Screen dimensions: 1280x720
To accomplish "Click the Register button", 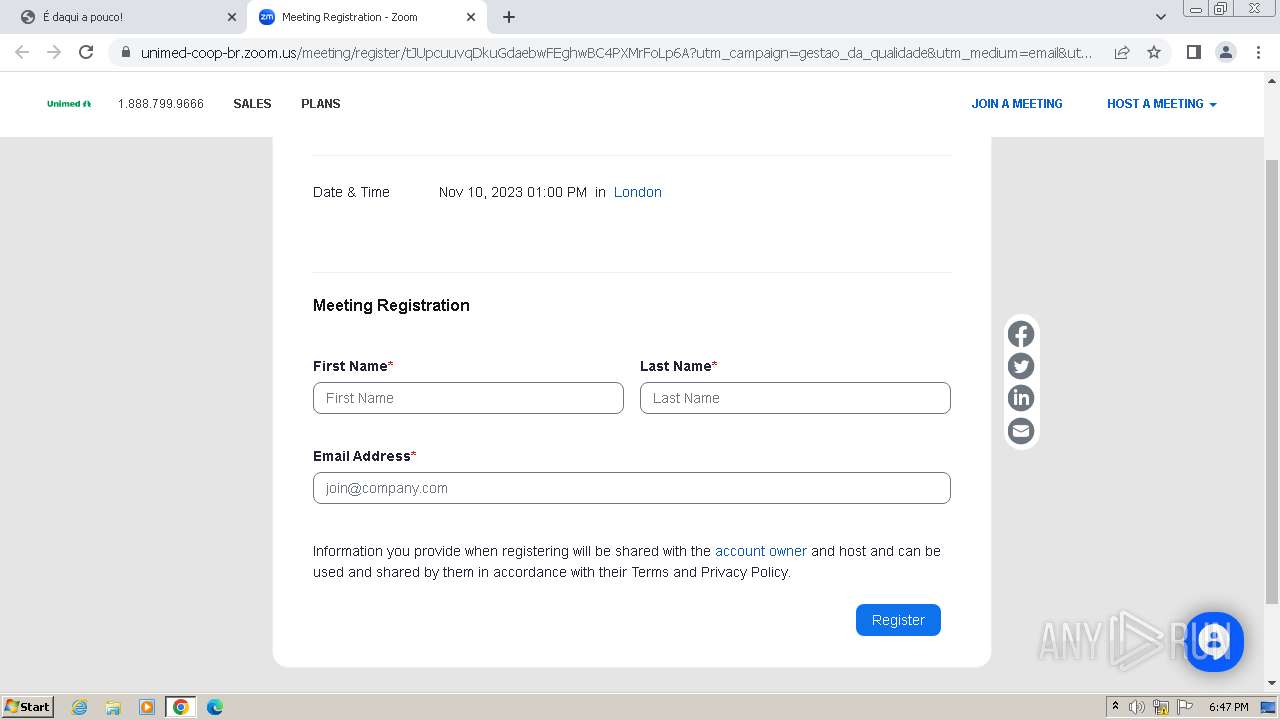I will coord(898,620).
